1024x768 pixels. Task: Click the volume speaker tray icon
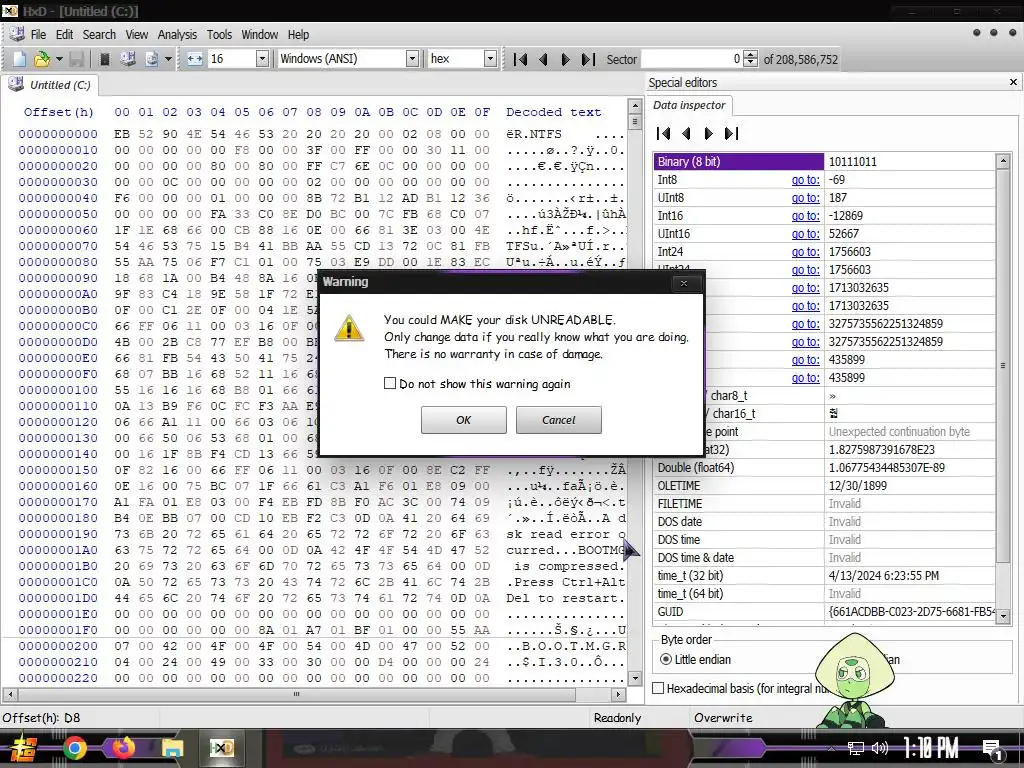(x=880, y=748)
